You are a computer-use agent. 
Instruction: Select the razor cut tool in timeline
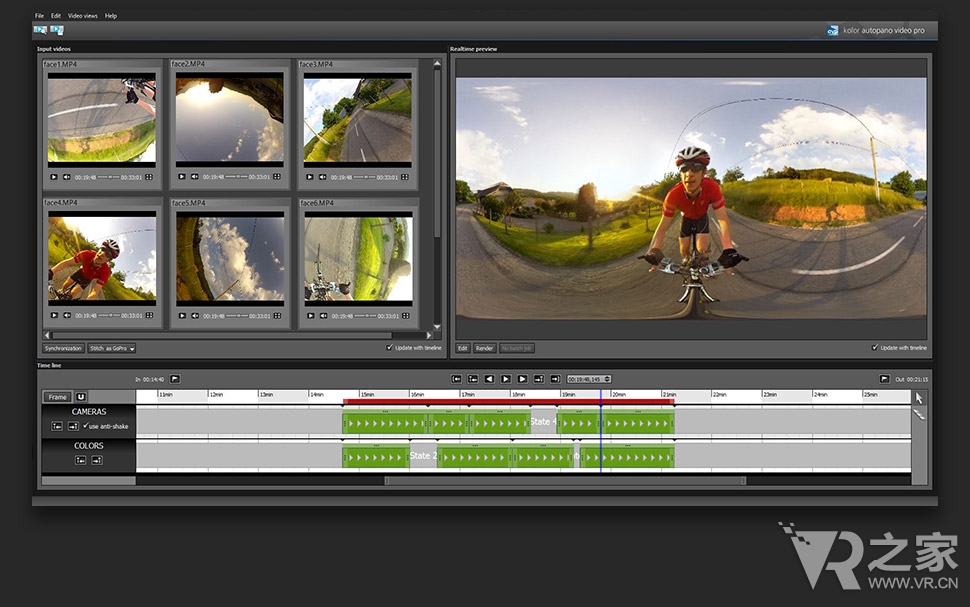point(919,415)
